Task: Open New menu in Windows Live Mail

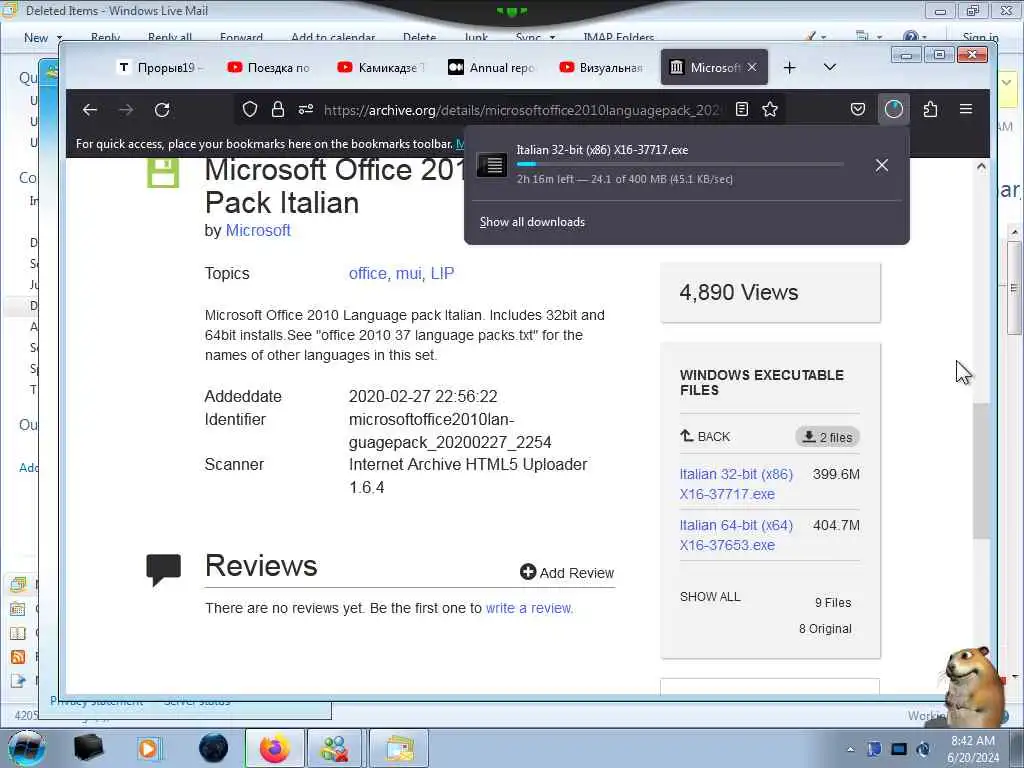Action: [42, 38]
